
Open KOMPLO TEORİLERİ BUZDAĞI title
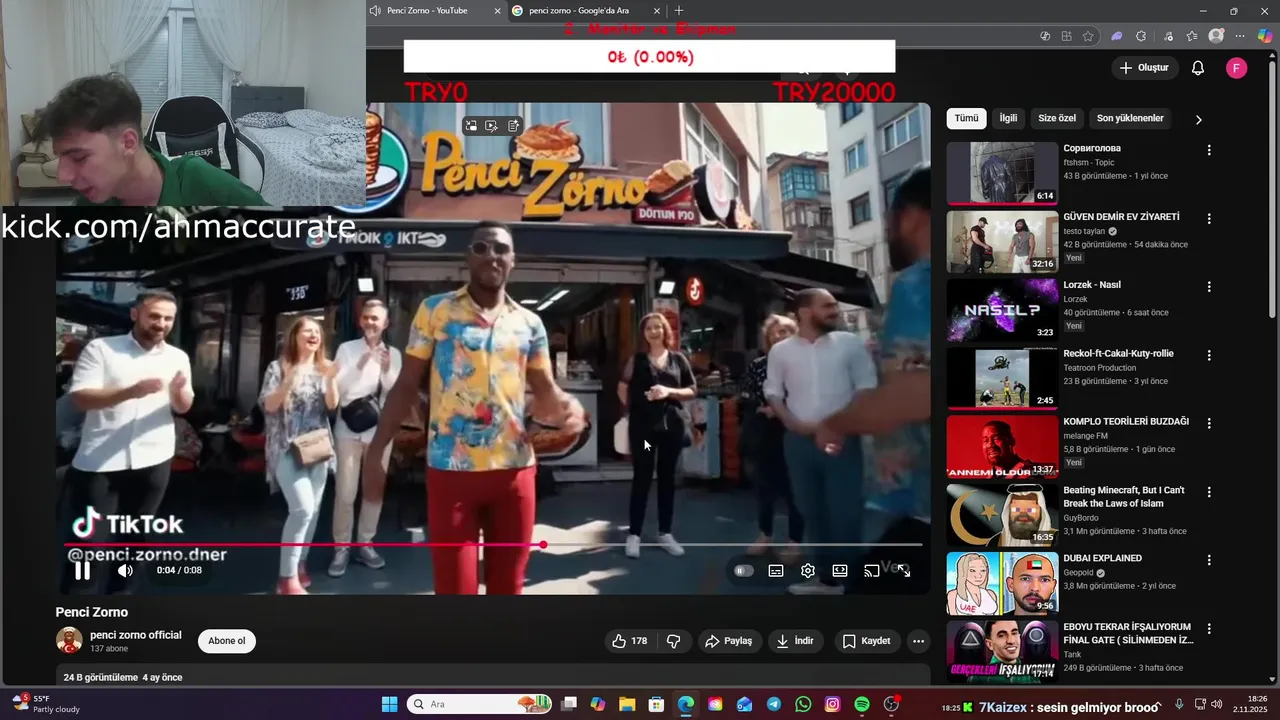1126,422
